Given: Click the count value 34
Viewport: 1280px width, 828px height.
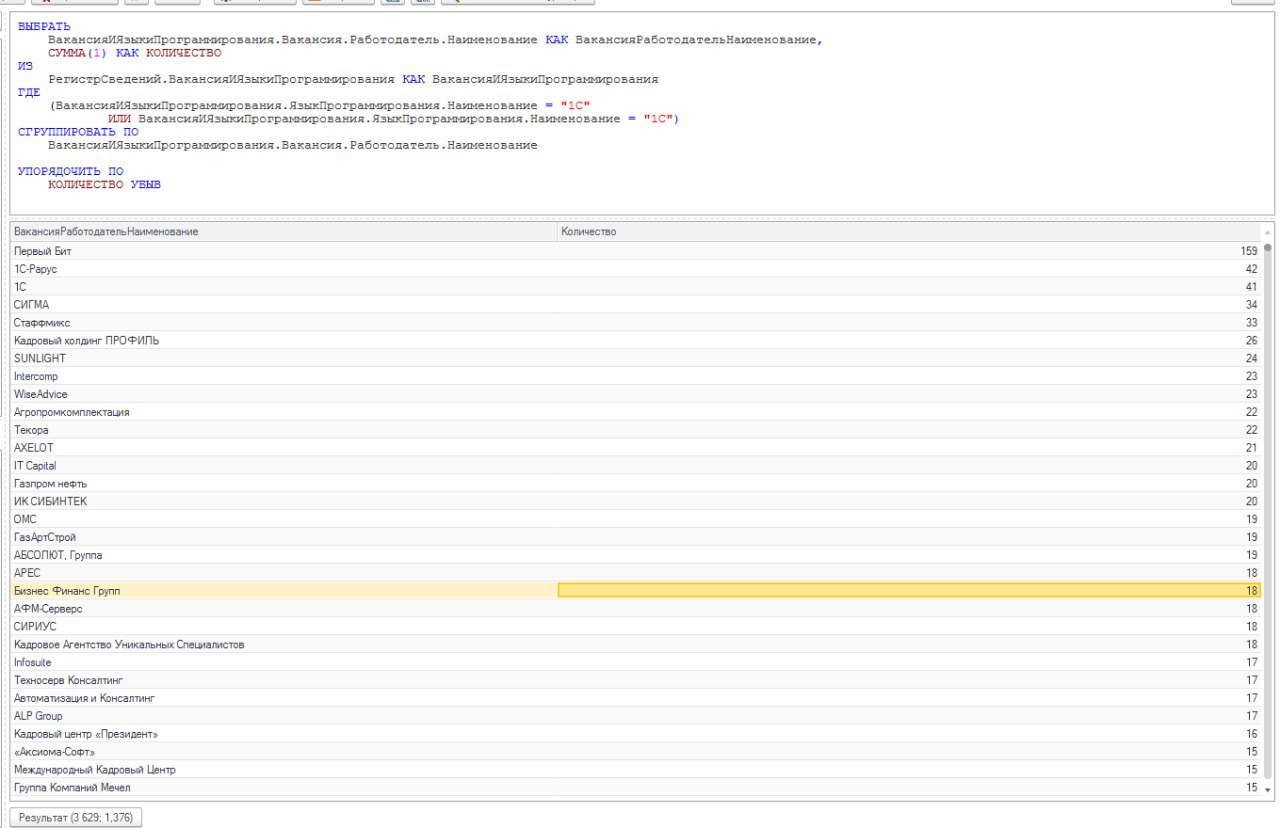Looking at the screenshot, I should pyautogui.click(x=1251, y=304).
